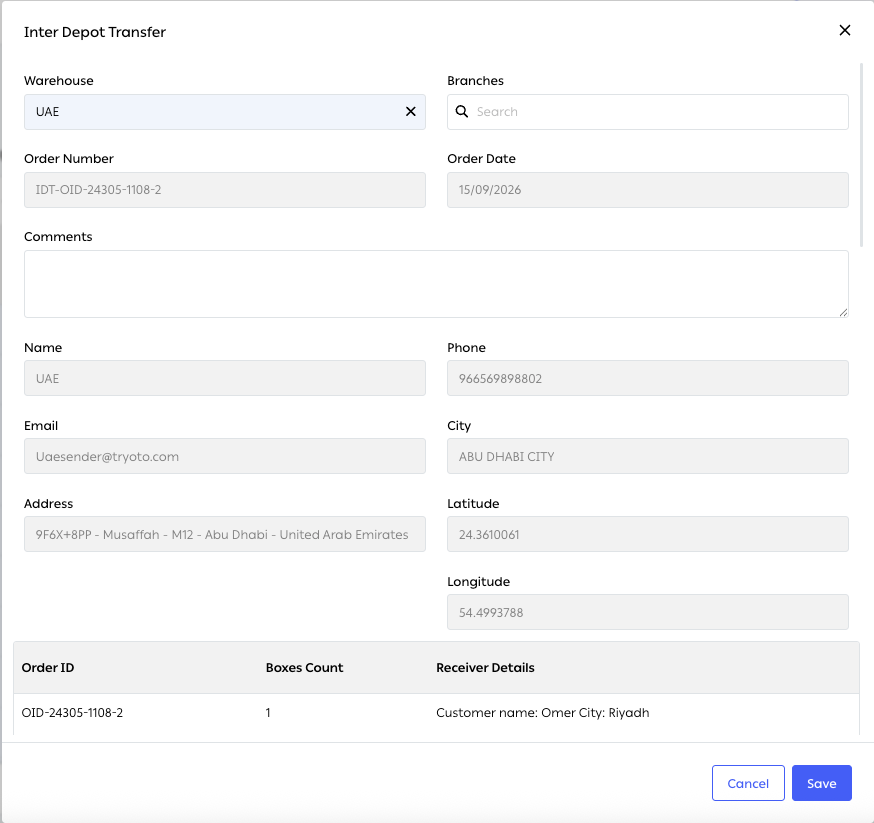Select the Address field with Musaffah
Screen dimensions: 874x823
[225, 534]
